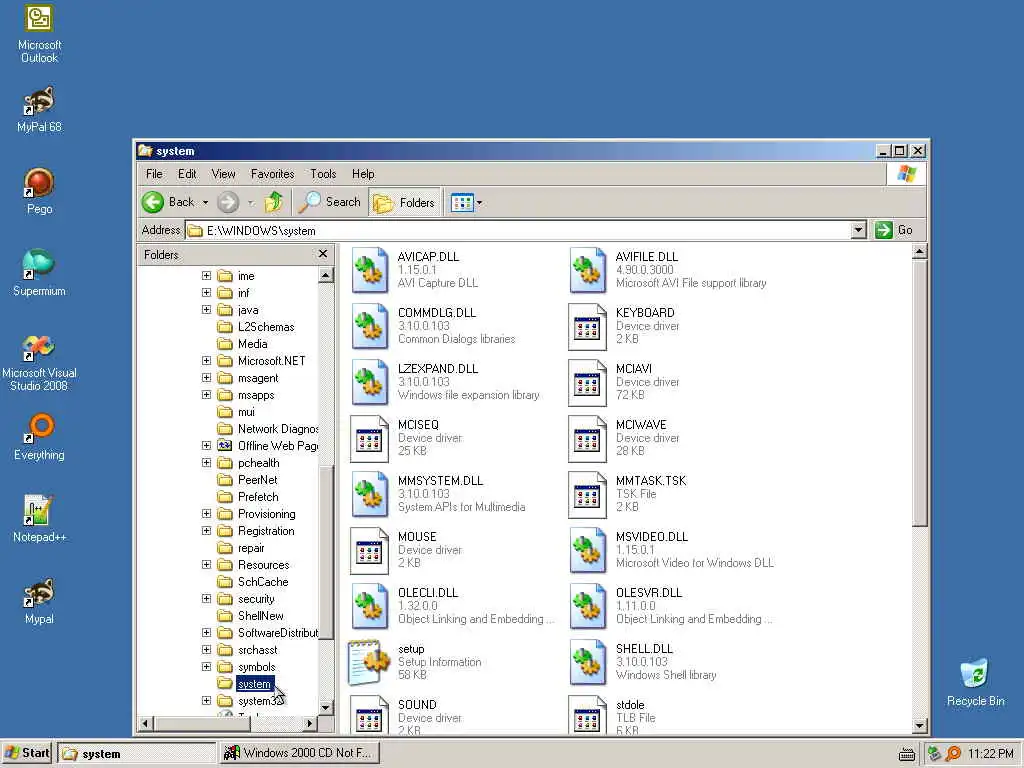1024x768 pixels.
Task: Select the LZEXPAND.DLL file icon
Action: pos(370,382)
